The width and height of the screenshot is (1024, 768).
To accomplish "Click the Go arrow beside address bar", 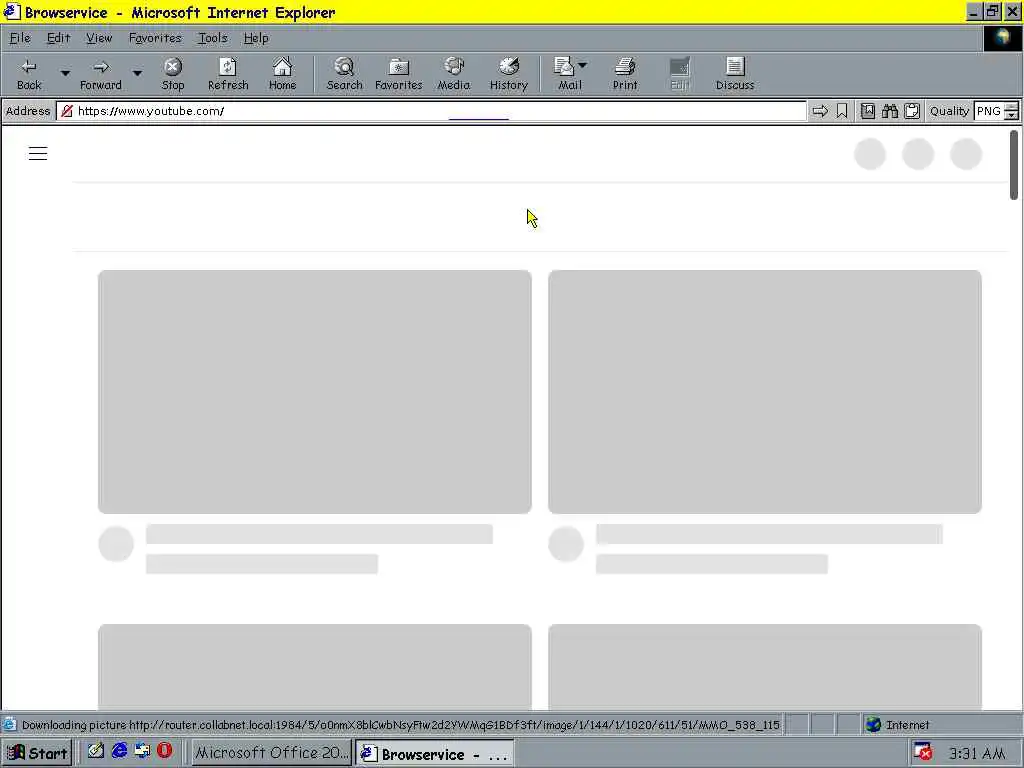I will pos(820,111).
